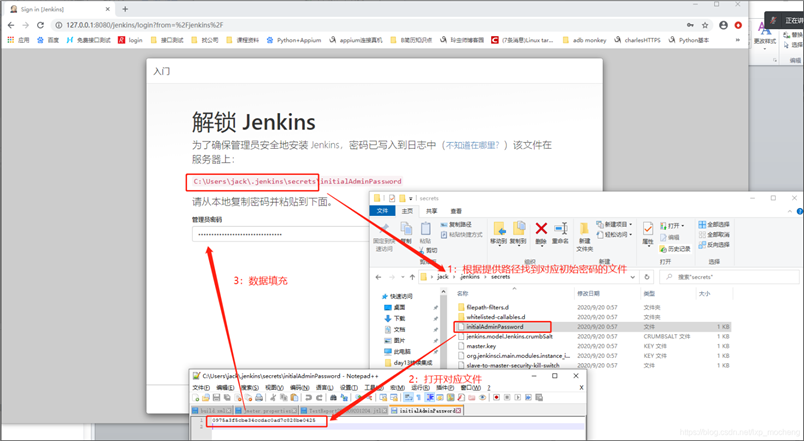Click Notepad++ Redo toolbar icon

point(318,397)
